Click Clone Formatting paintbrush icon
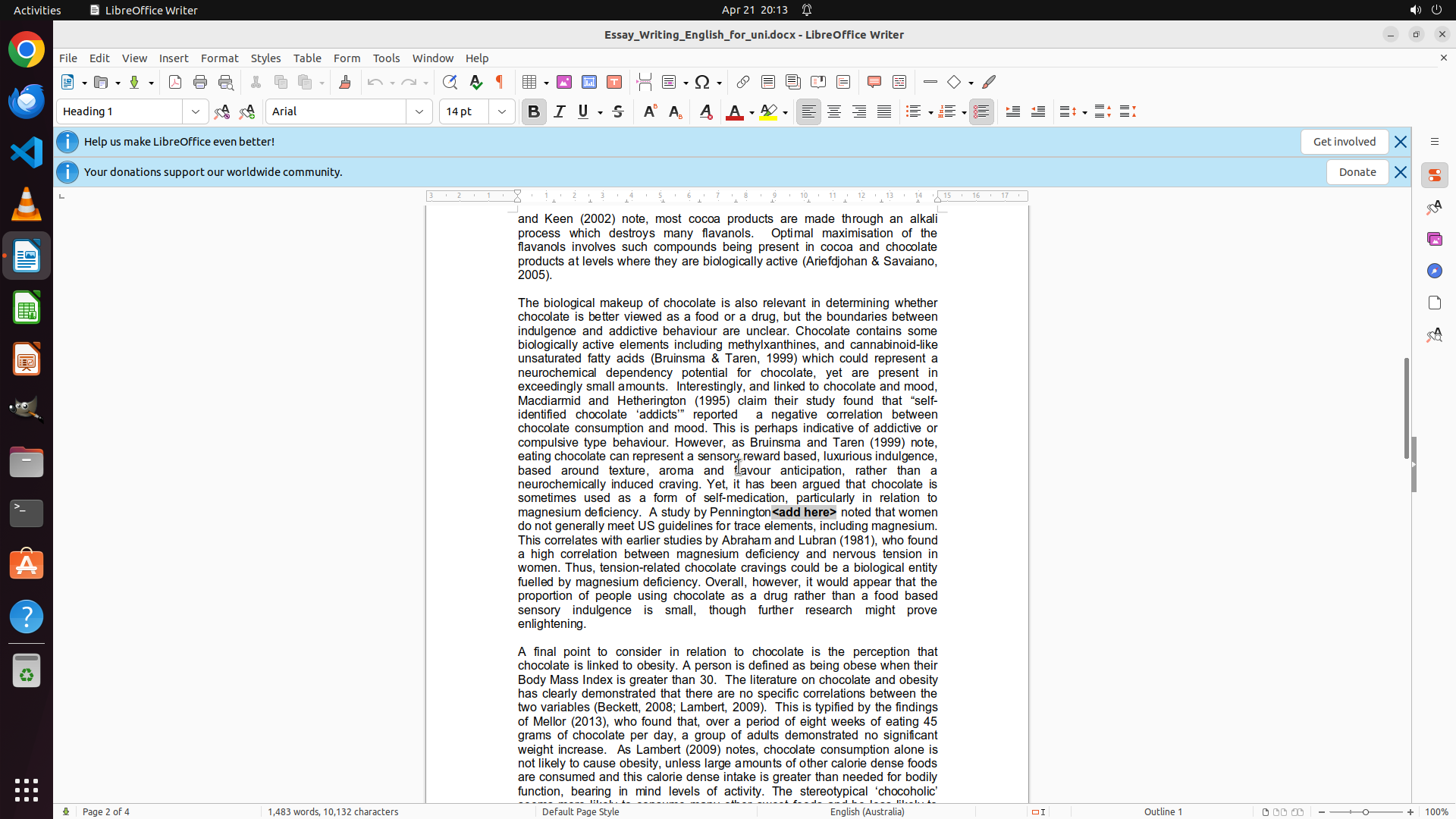Screen dimensions: 1456x819 click(345, 82)
